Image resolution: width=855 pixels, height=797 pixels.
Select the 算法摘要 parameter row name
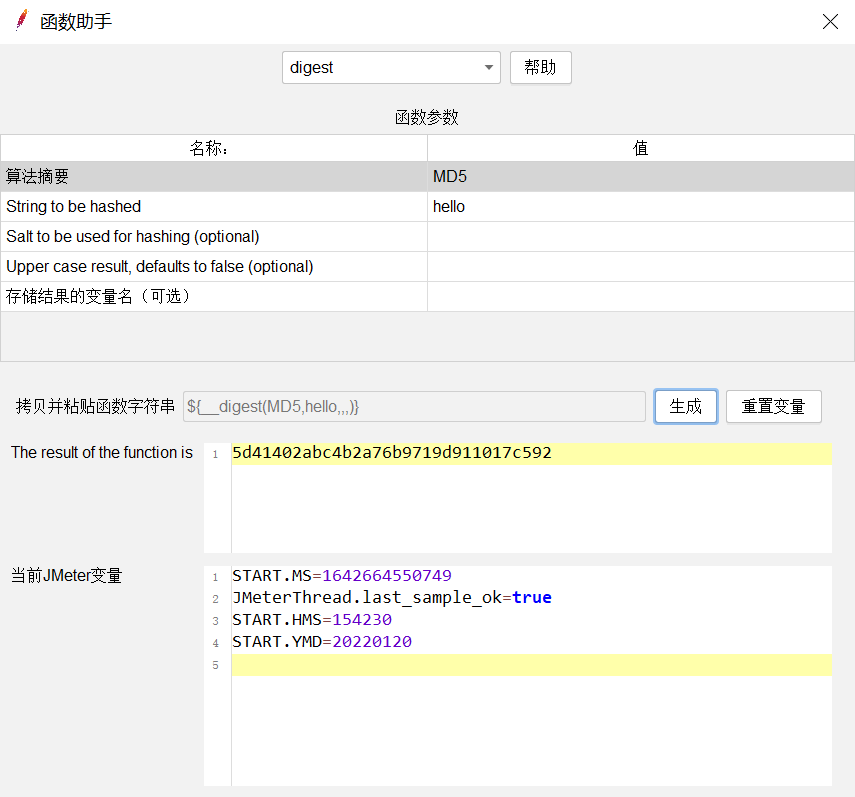(214, 177)
